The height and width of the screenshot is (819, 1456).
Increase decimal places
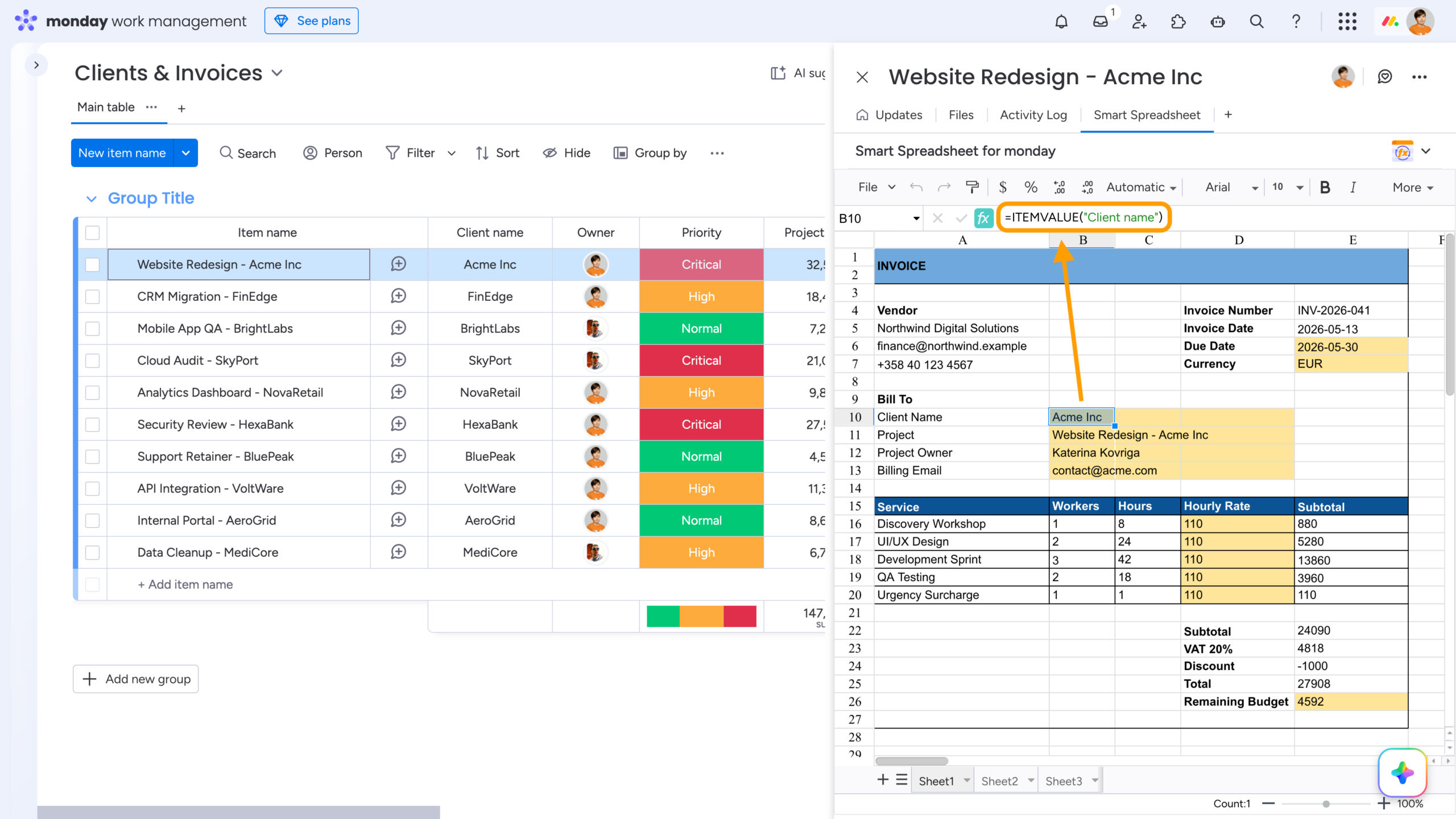coord(1087,187)
